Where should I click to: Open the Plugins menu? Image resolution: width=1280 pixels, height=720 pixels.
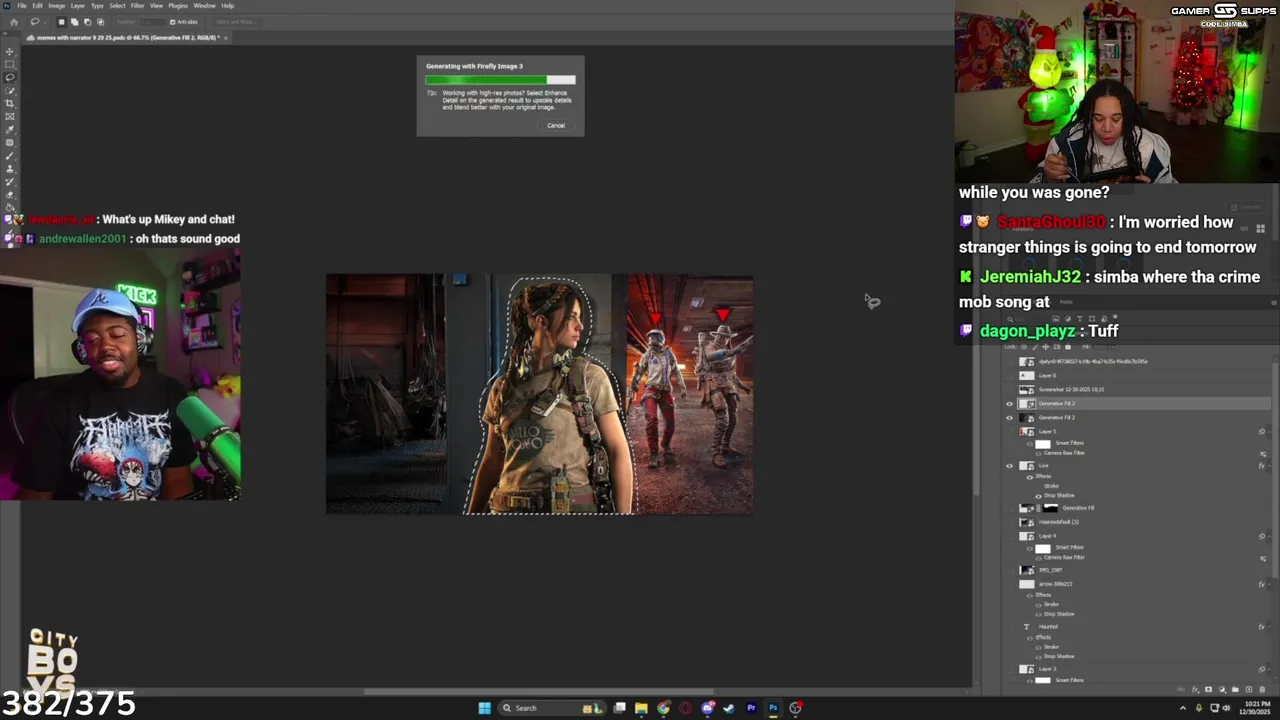click(x=178, y=6)
